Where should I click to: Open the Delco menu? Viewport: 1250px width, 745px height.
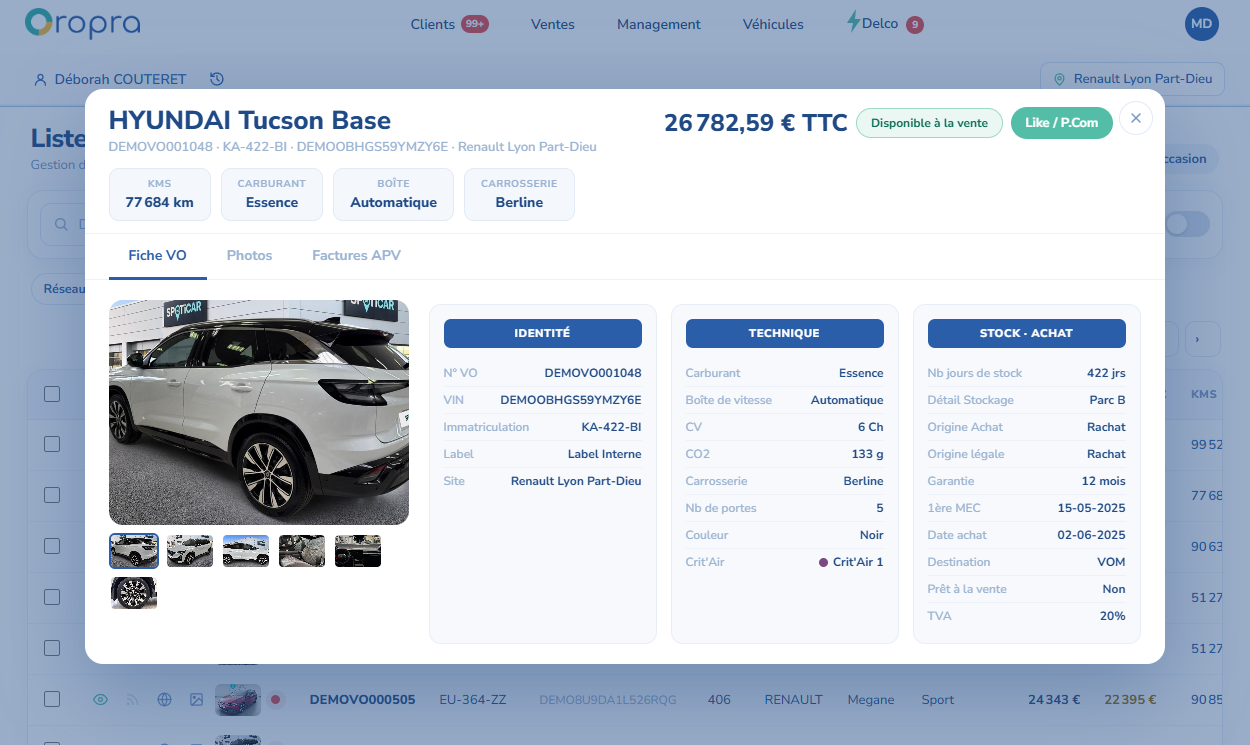(x=880, y=23)
